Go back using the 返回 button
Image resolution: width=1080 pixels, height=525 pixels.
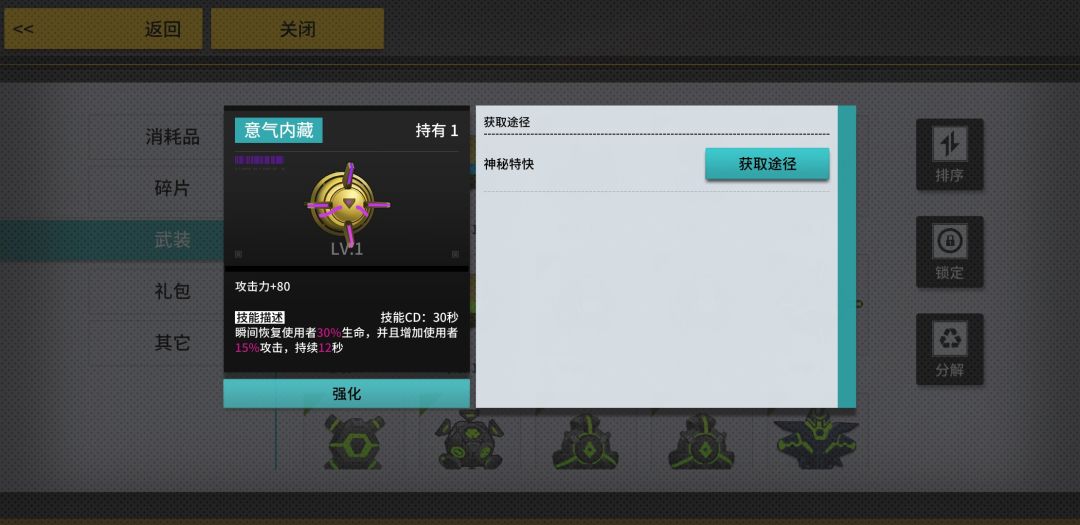click(x=103, y=29)
